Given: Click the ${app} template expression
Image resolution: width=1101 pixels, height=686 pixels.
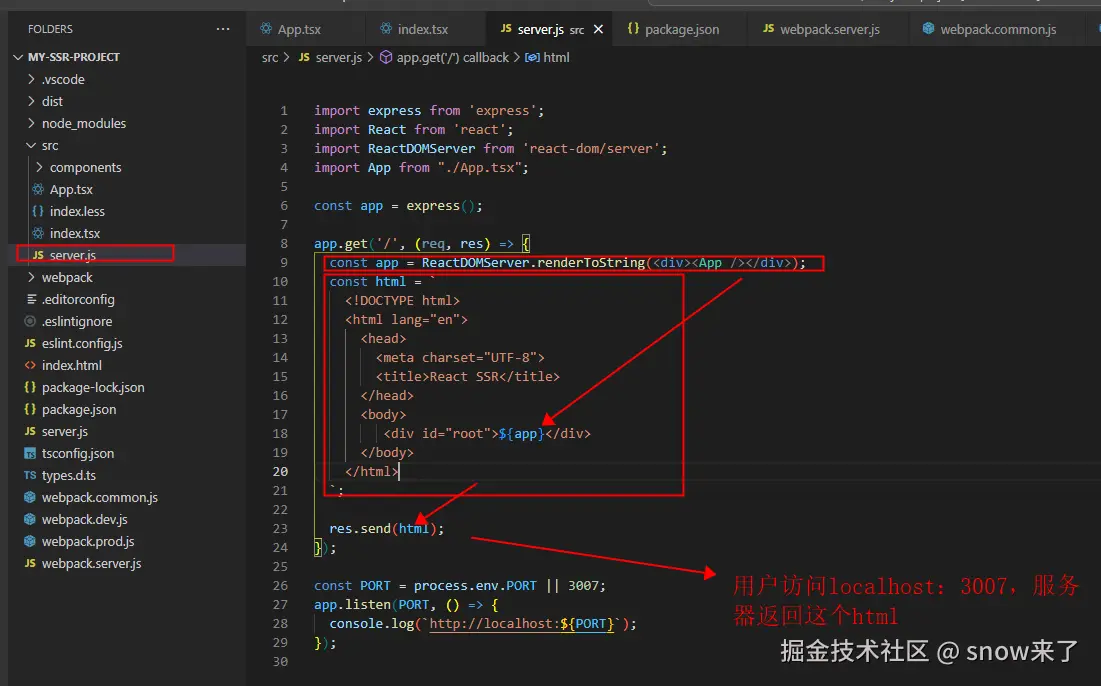Looking at the screenshot, I should [522, 434].
